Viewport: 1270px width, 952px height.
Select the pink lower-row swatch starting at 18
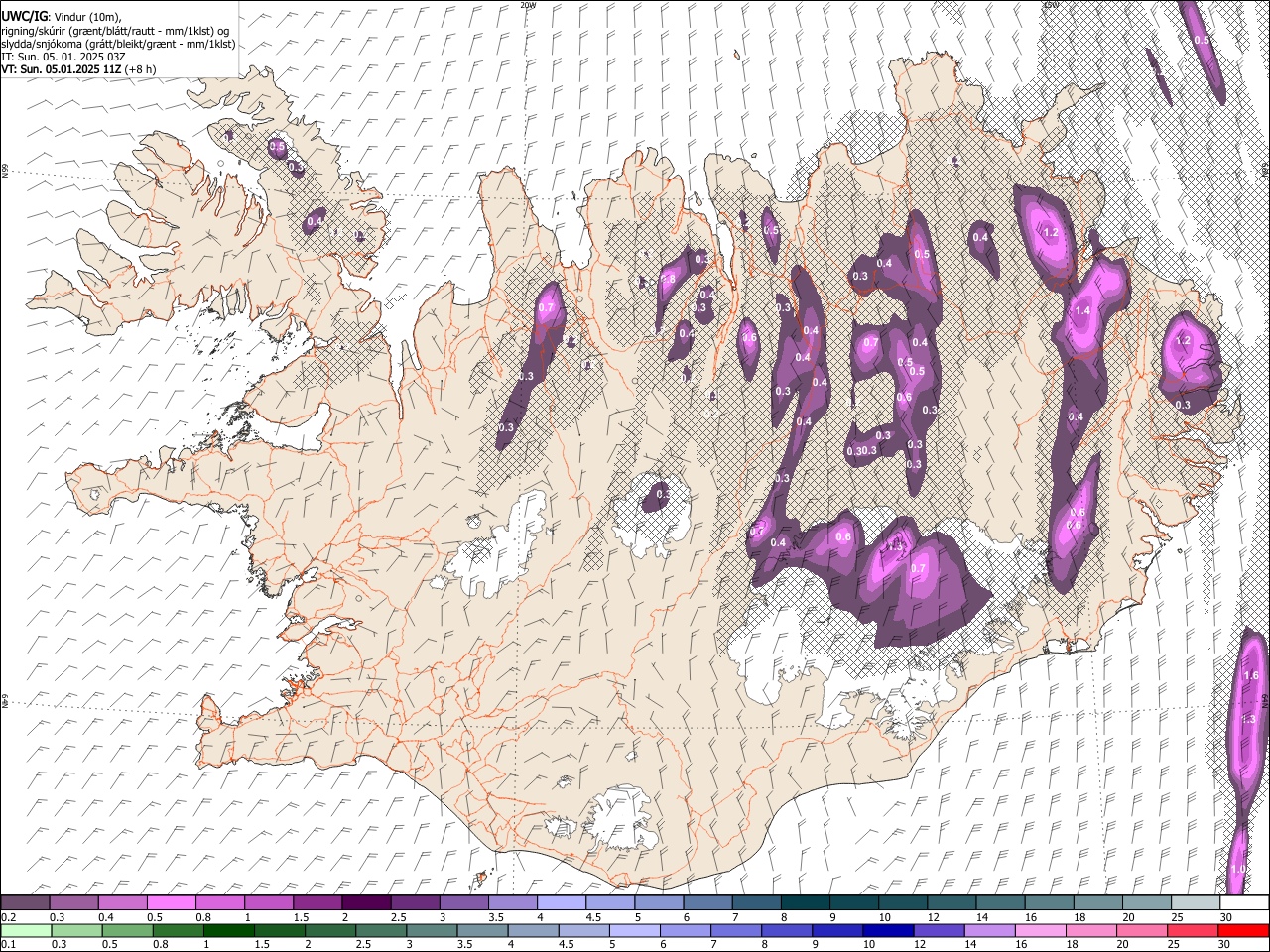click(x=1091, y=930)
